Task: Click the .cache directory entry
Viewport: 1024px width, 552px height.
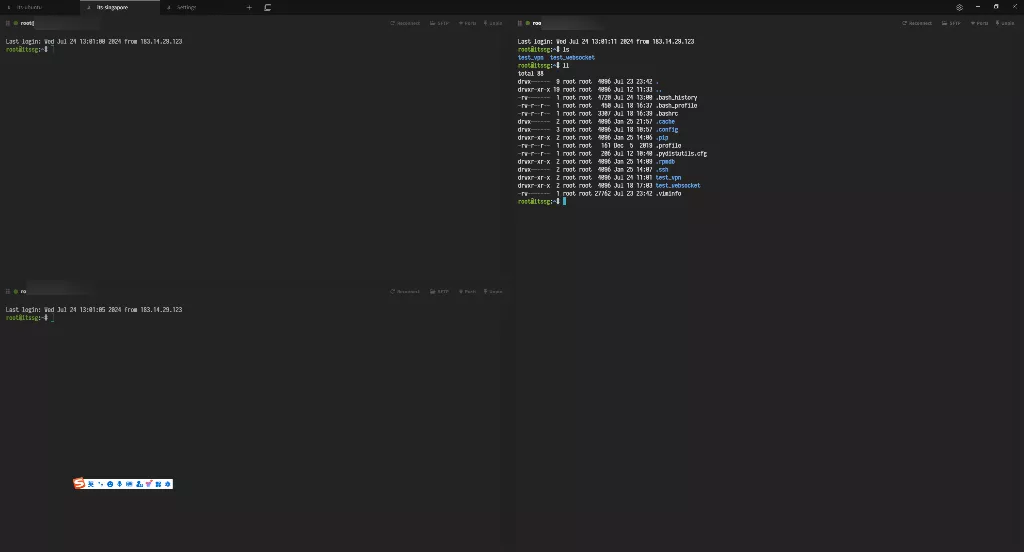Action: [x=665, y=122]
